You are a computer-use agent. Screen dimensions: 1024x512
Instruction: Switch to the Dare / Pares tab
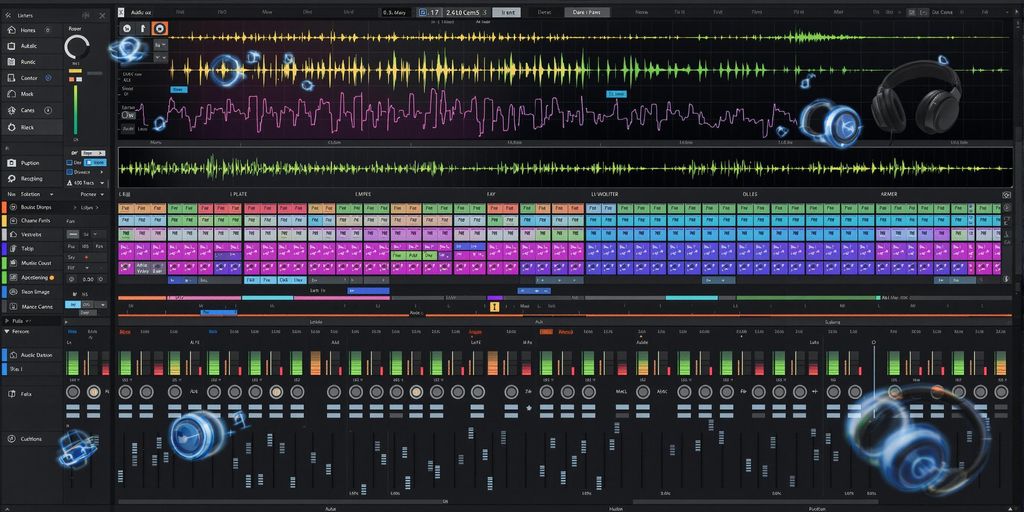[x=588, y=12]
